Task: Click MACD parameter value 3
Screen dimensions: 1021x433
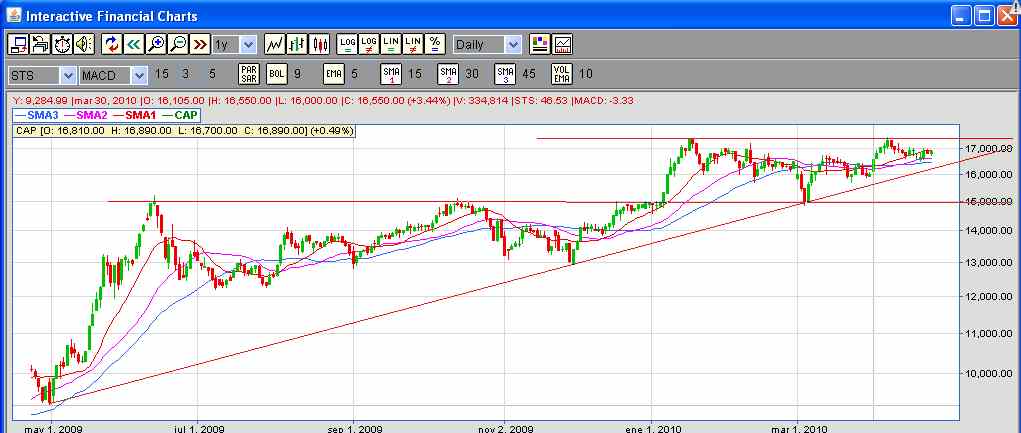Action: pyautogui.click(x=186, y=74)
